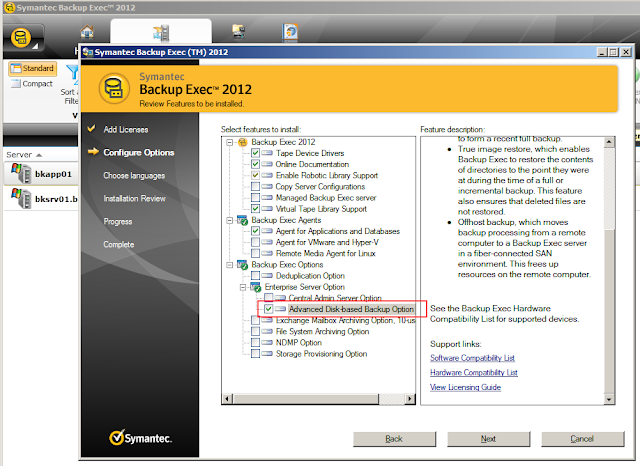The image size is (640, 466).
Task: Open the Home tab house icon
Action: point(87,31)
